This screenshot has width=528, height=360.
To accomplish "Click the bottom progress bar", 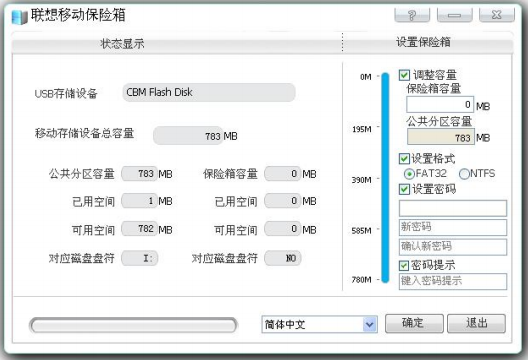I will [133, 325].
